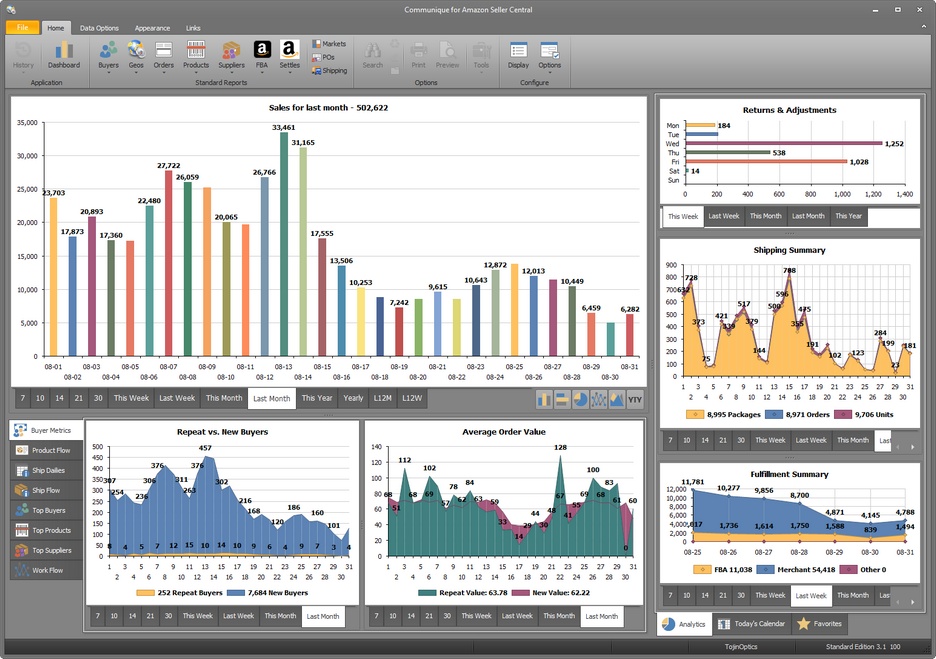The image size is (936, 659).
Task: Set sales chart range to Yearly
Action: coord(353,398)
